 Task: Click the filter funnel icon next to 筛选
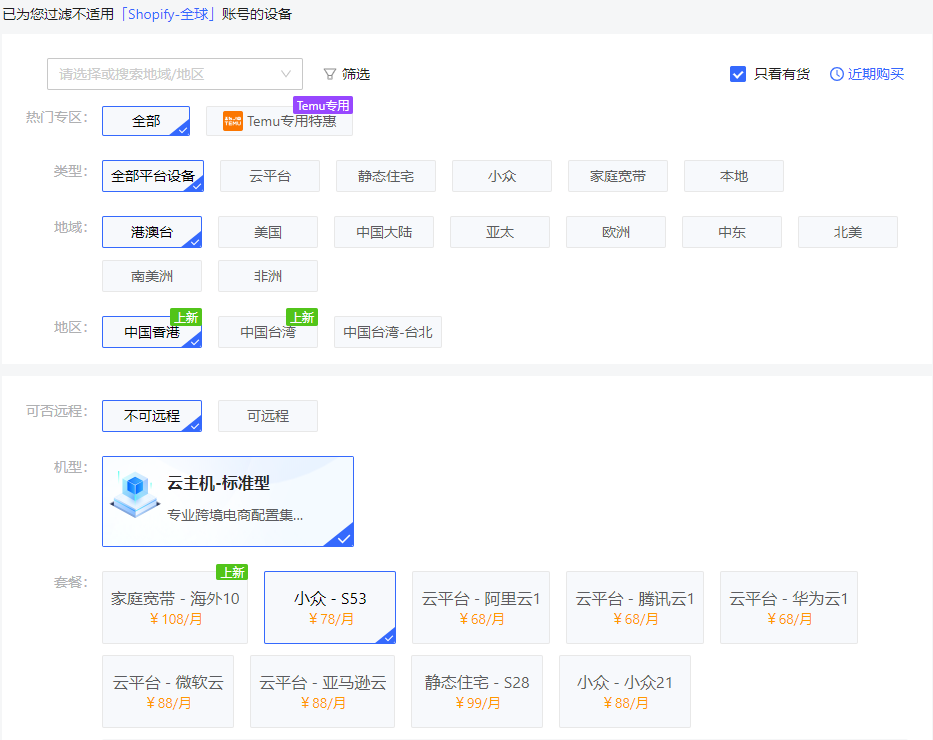click(330, 74)
